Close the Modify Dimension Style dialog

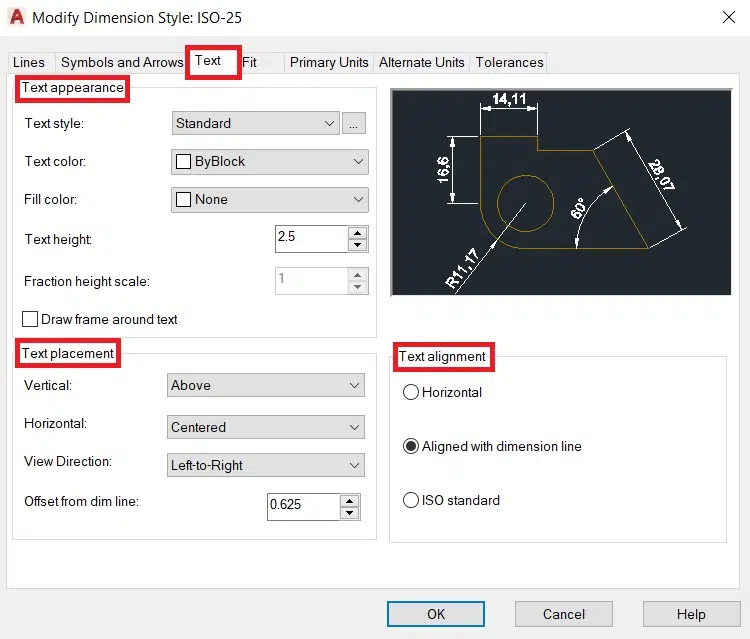click(727, 17)
